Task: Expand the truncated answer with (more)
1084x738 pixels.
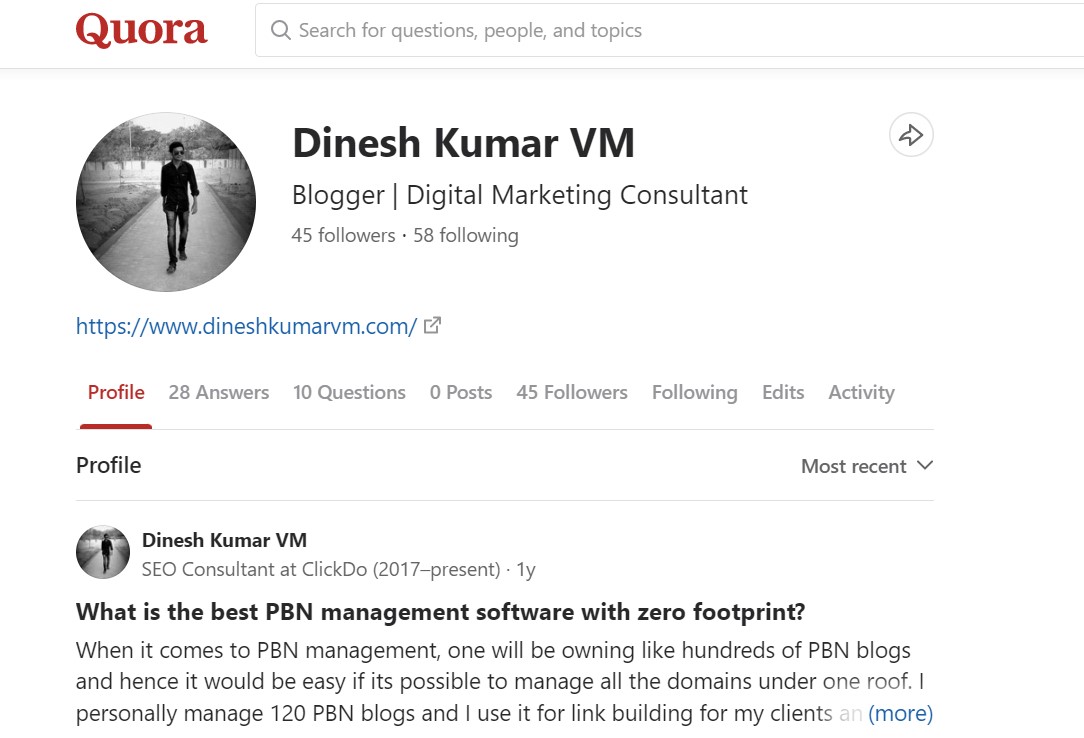Action: point(901,713)
